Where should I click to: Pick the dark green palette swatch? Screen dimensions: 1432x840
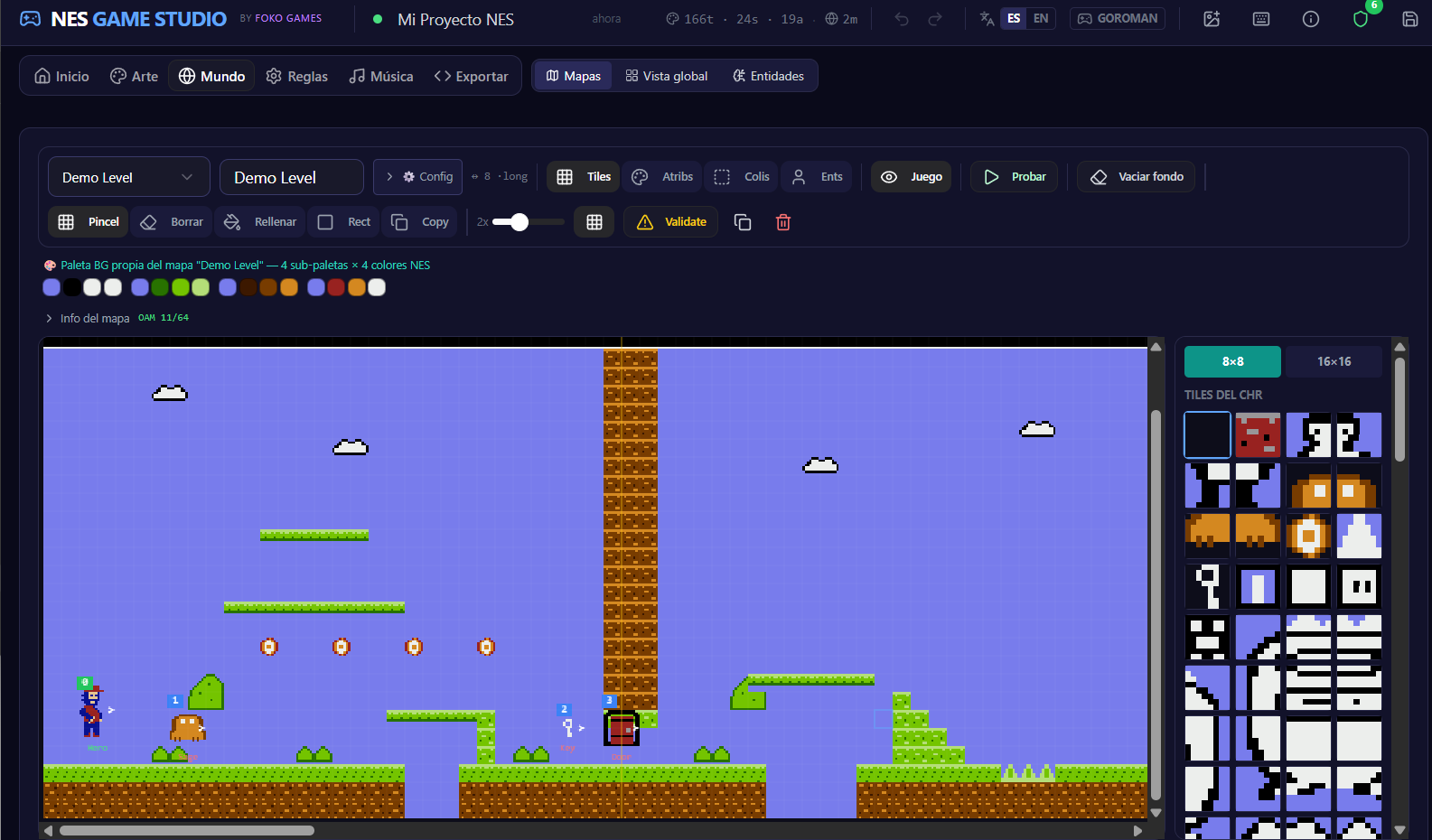tap(160, 287)
